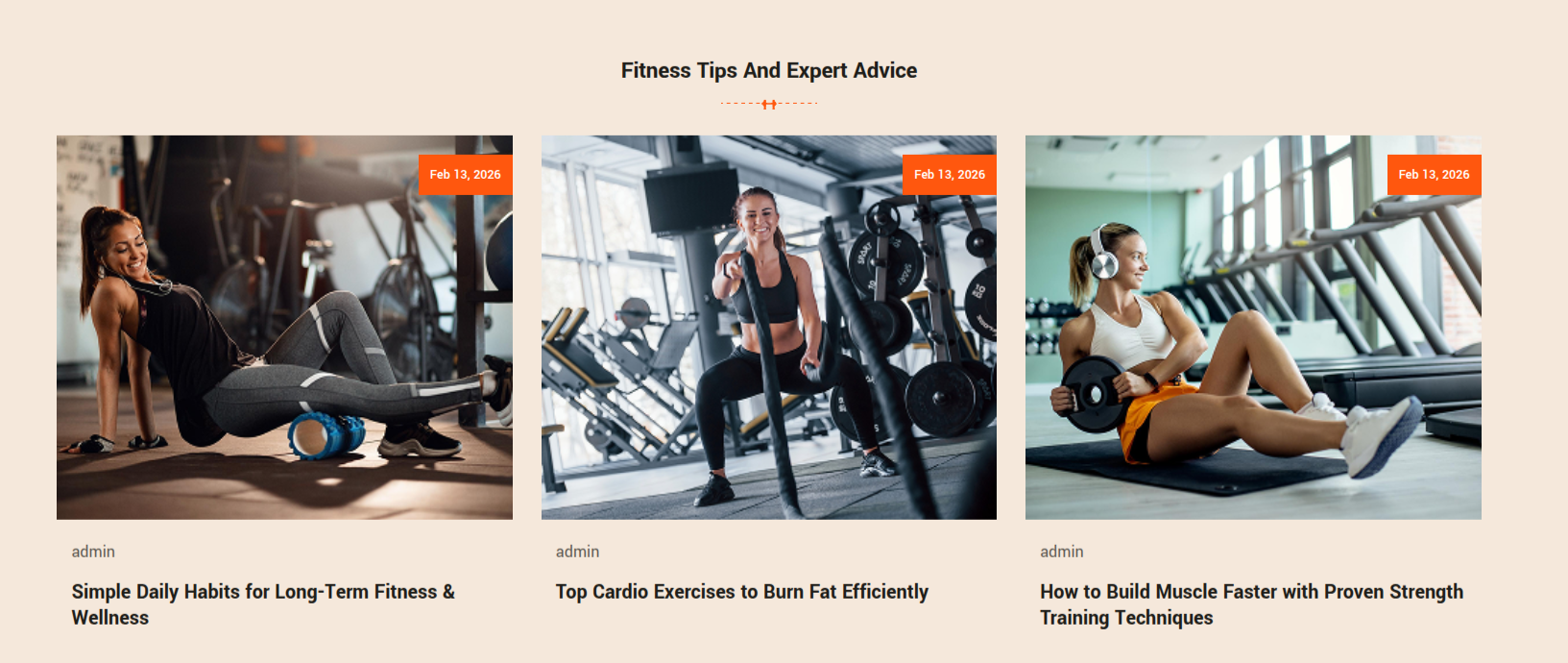Click the Fitness Tips And Expert Advice heading
1568x663 pixels.
tap(769, 70)
